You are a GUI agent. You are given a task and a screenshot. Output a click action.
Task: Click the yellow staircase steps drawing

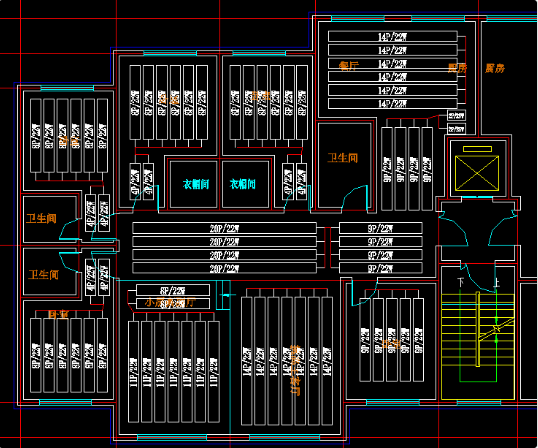pos(478,346)
